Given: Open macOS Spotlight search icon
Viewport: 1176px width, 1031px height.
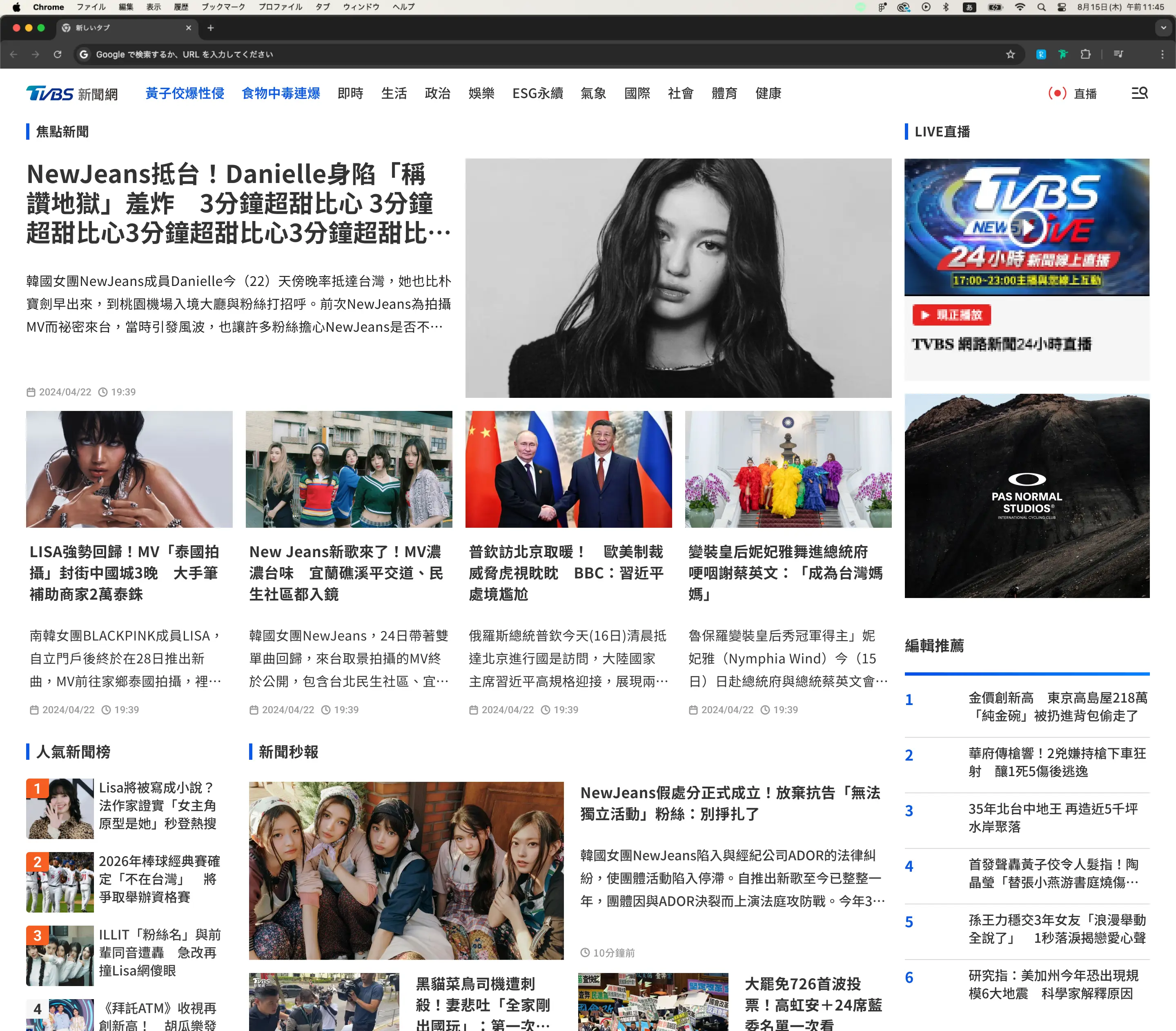Looking at the screenshot, I should (x=1041, y=7).
